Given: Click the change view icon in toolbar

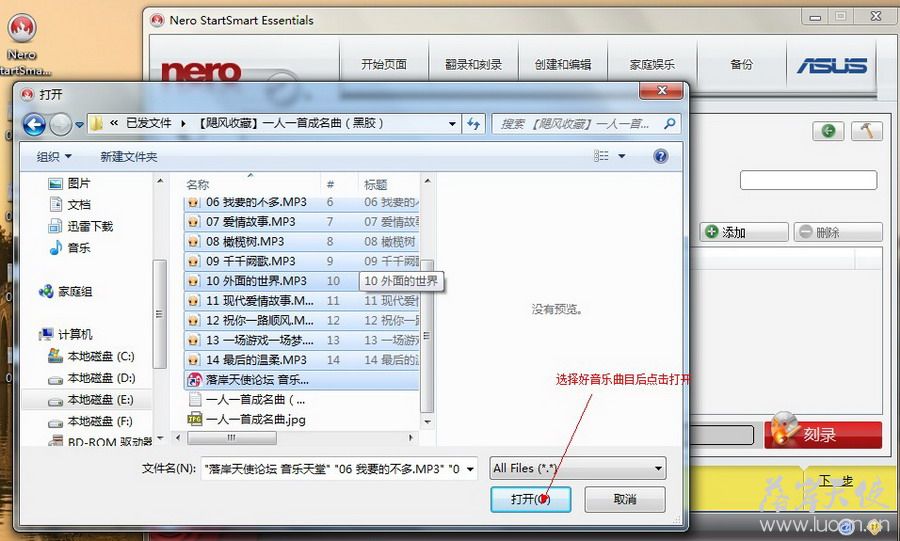Looking at the screenshot, I should (601, 156).
